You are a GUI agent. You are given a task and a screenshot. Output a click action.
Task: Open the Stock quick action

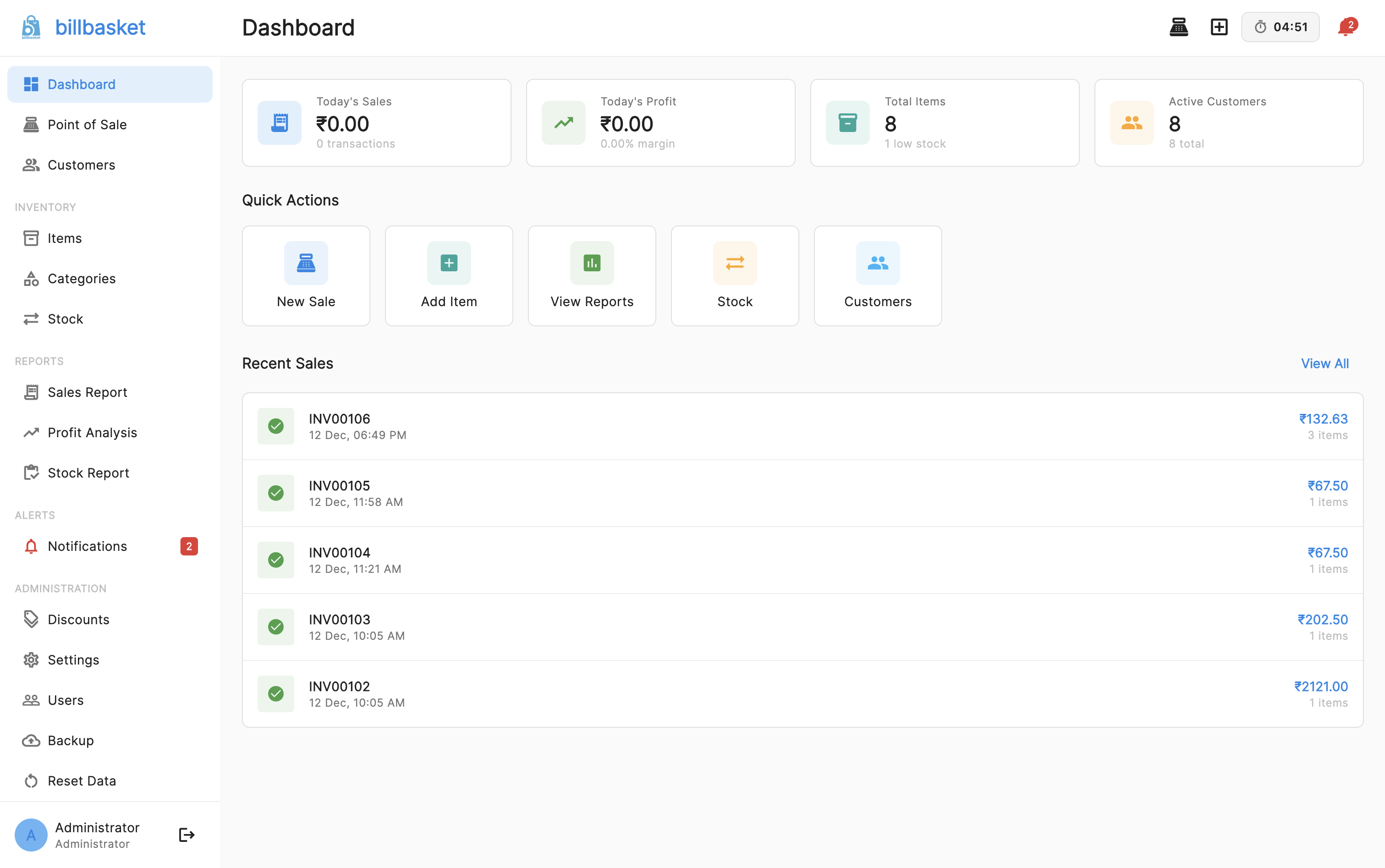click(x=734, y=275)
